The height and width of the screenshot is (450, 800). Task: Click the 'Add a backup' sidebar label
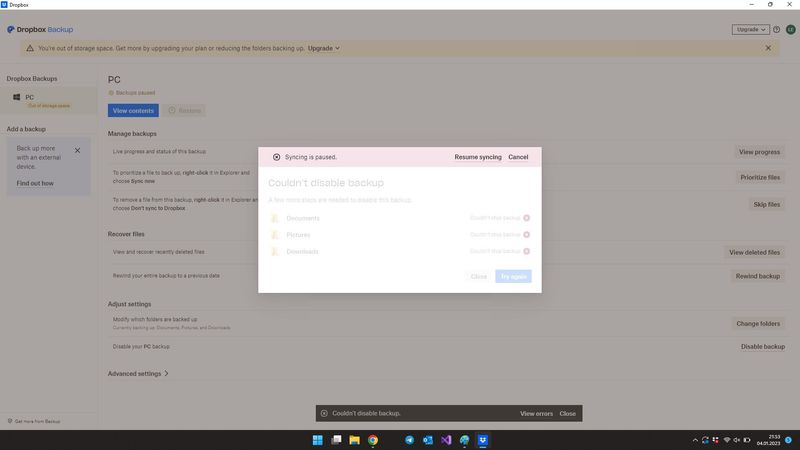coord(26,129)
